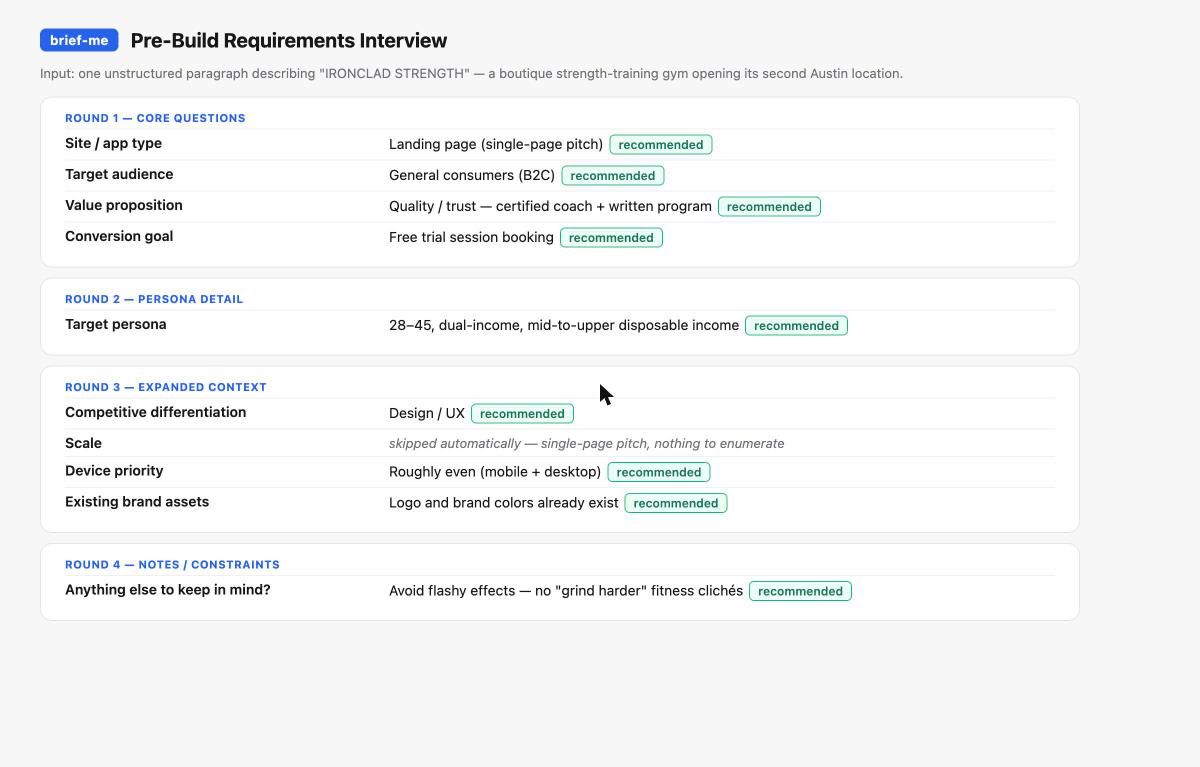1200x767 pixels.
Task: Select the Landing page (single-page pitch) answer
Action: point(496,144)
